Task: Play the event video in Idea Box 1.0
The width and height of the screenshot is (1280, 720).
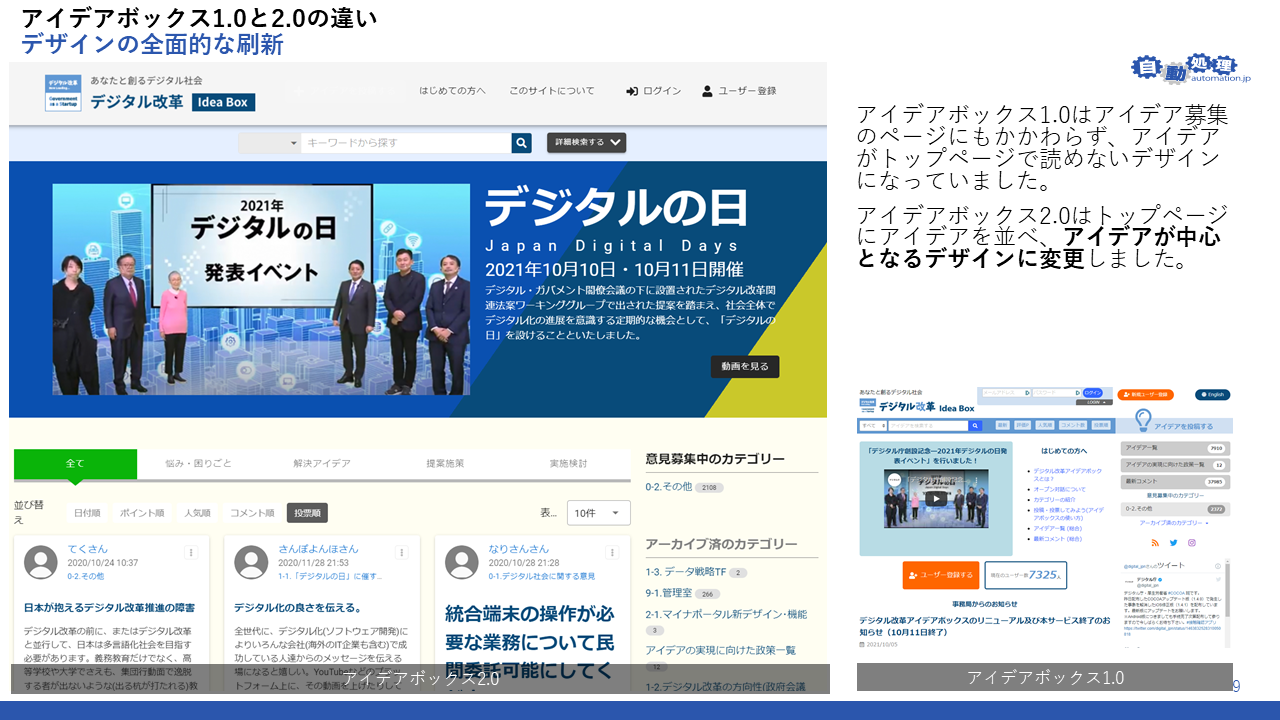Action: pos(935,498)
